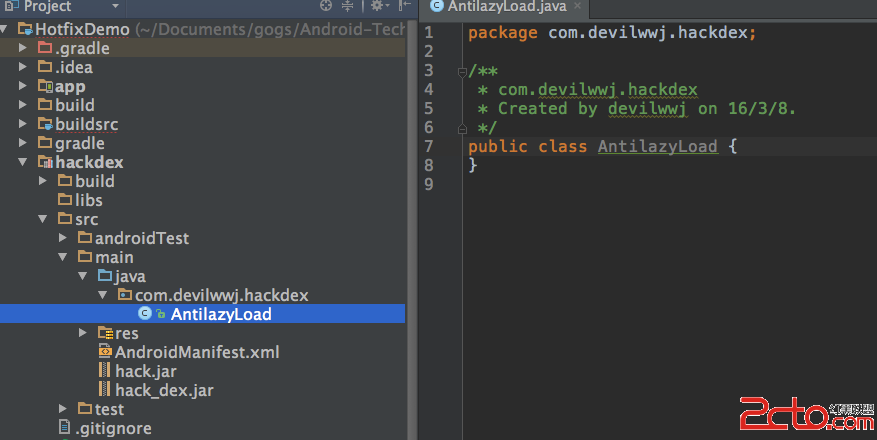Viewport: 877px width, 440px height.
Task: Expand the gradle folder arrow
Action: pos(22,143)
